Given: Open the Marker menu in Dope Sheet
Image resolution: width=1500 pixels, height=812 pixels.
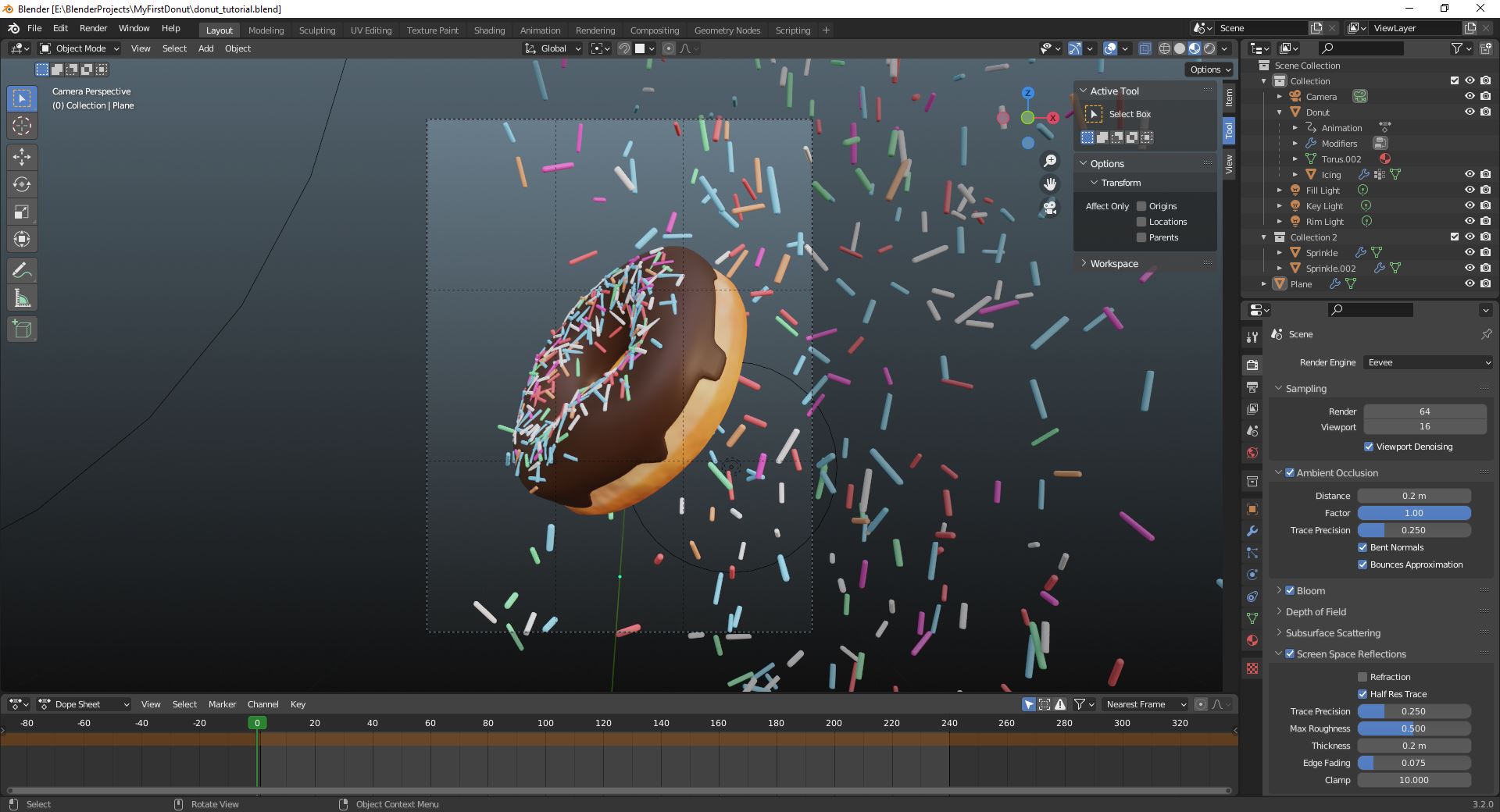Looking at the screenshot, I should pyautogui.click(x=222, y=704).
